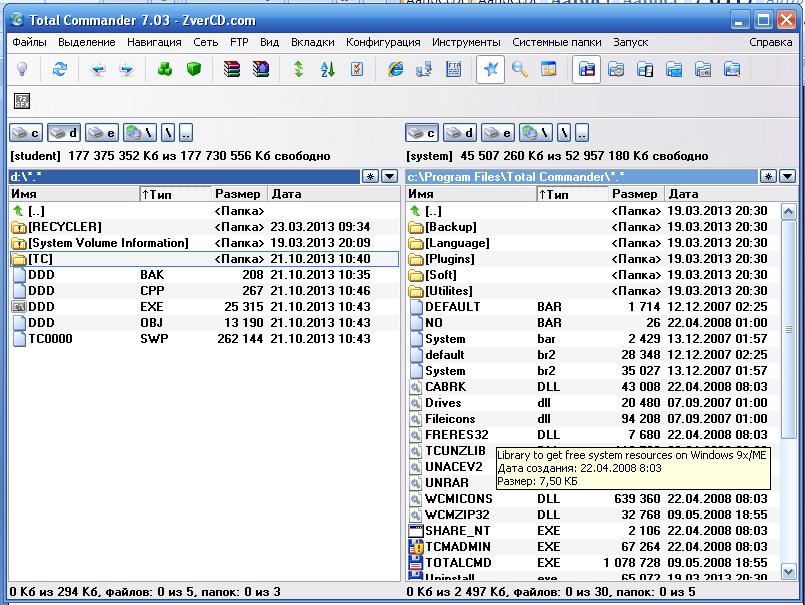This screenshot has height=605, width=805.
Task: Switch right panel to drive e
Action: pyautogui.click(x=498, y=133)
